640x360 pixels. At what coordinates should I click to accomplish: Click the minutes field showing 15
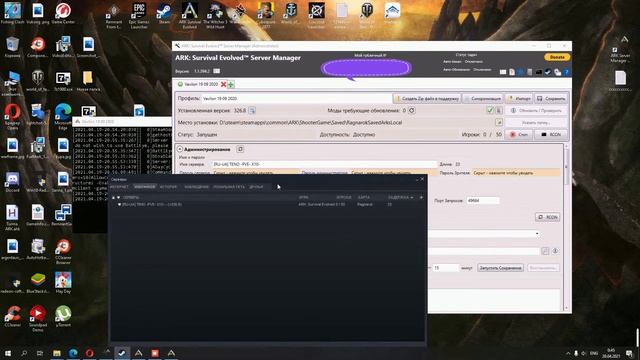[445, 268]
